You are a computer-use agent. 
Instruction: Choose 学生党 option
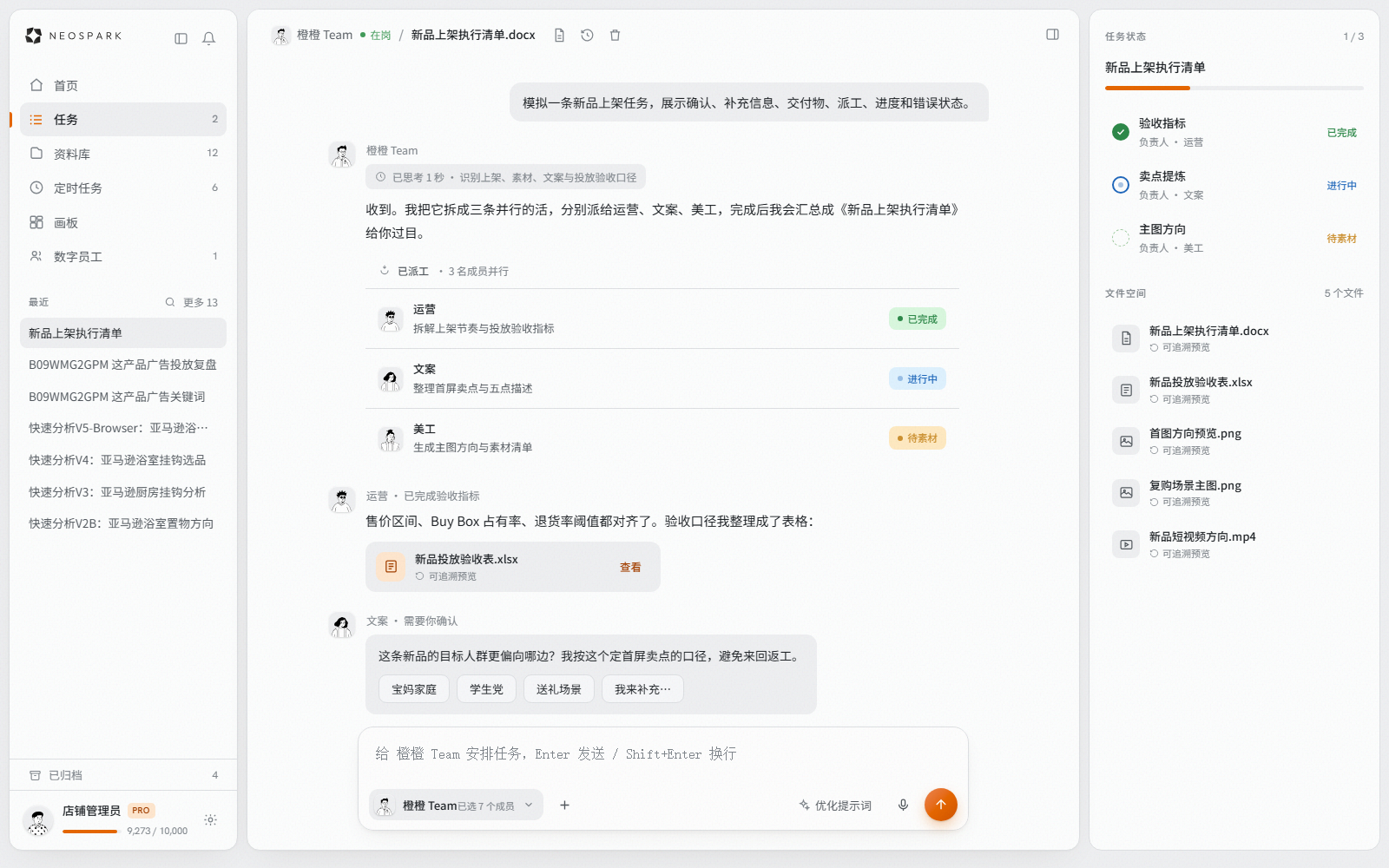click(486, 689)
